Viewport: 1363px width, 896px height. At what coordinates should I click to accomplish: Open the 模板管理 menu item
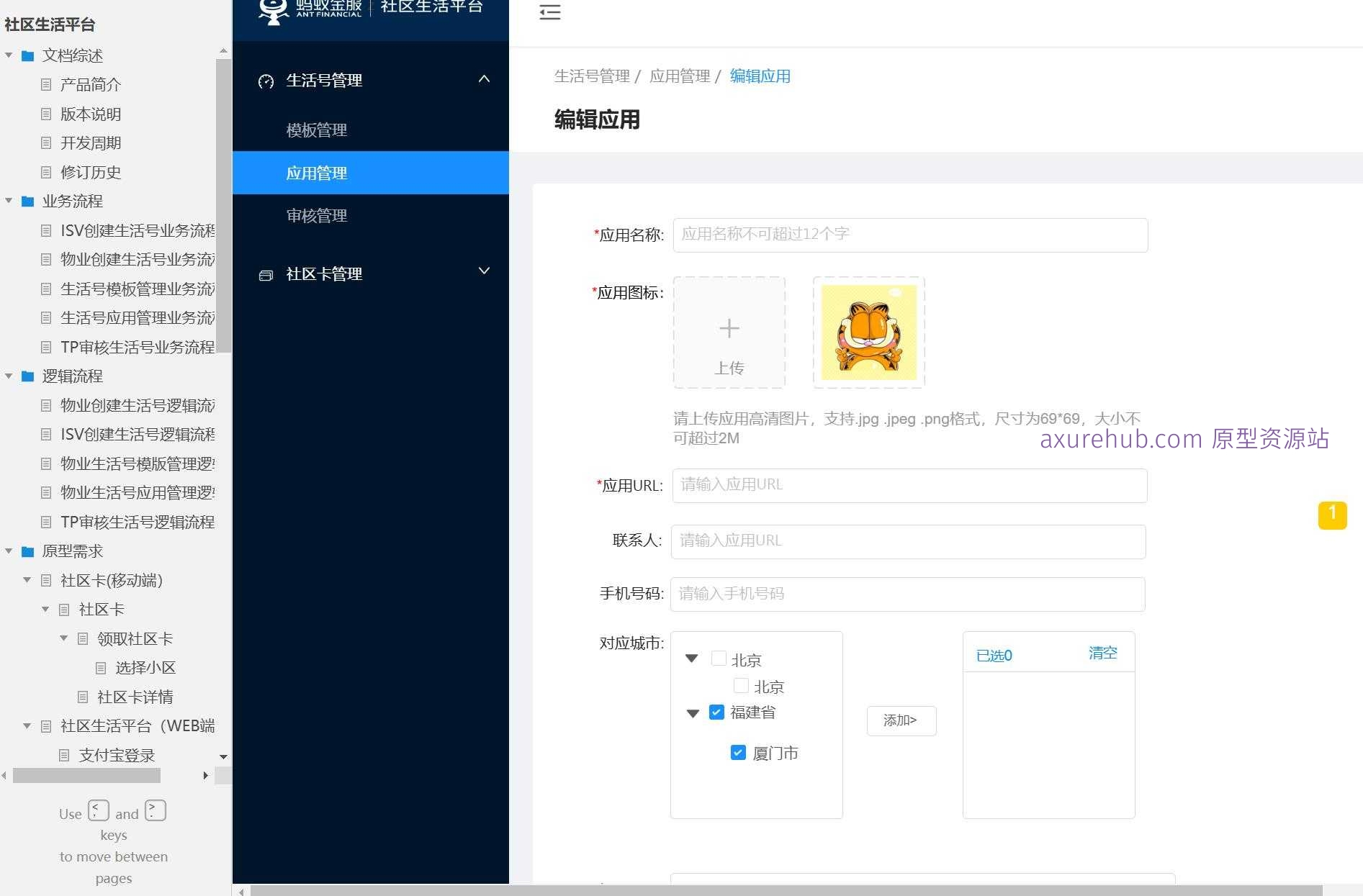317,130
